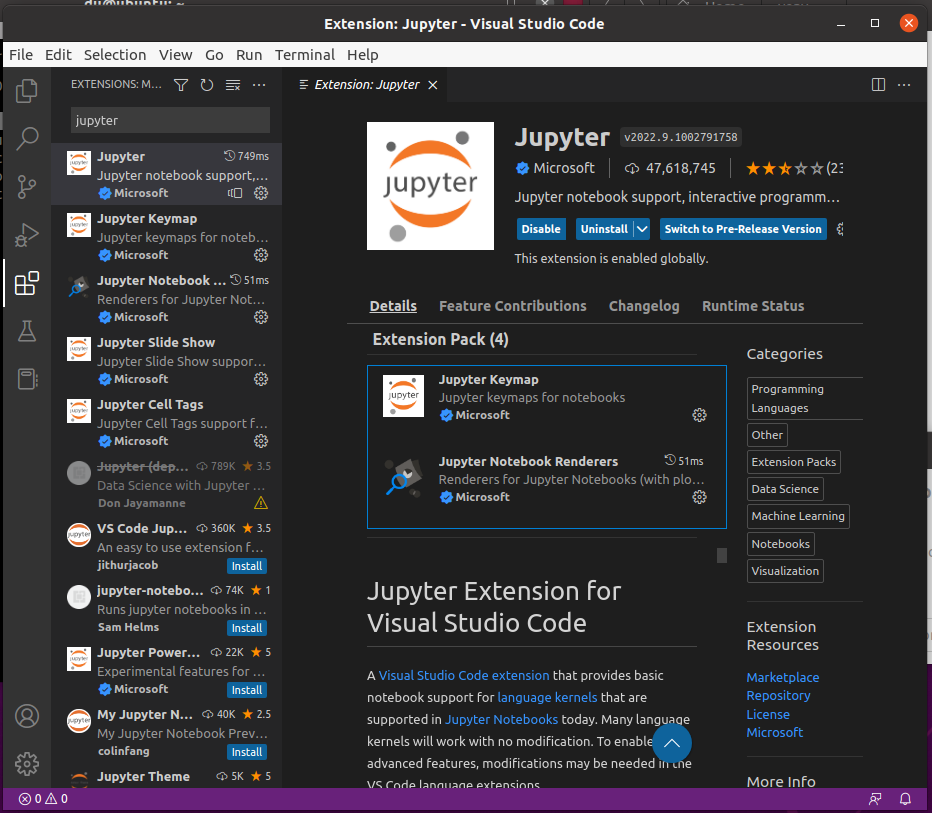This screenshot has height=813, width=932.
Task: Open manage gear for Jupyter Keymap row
Action: coord(261,255)
